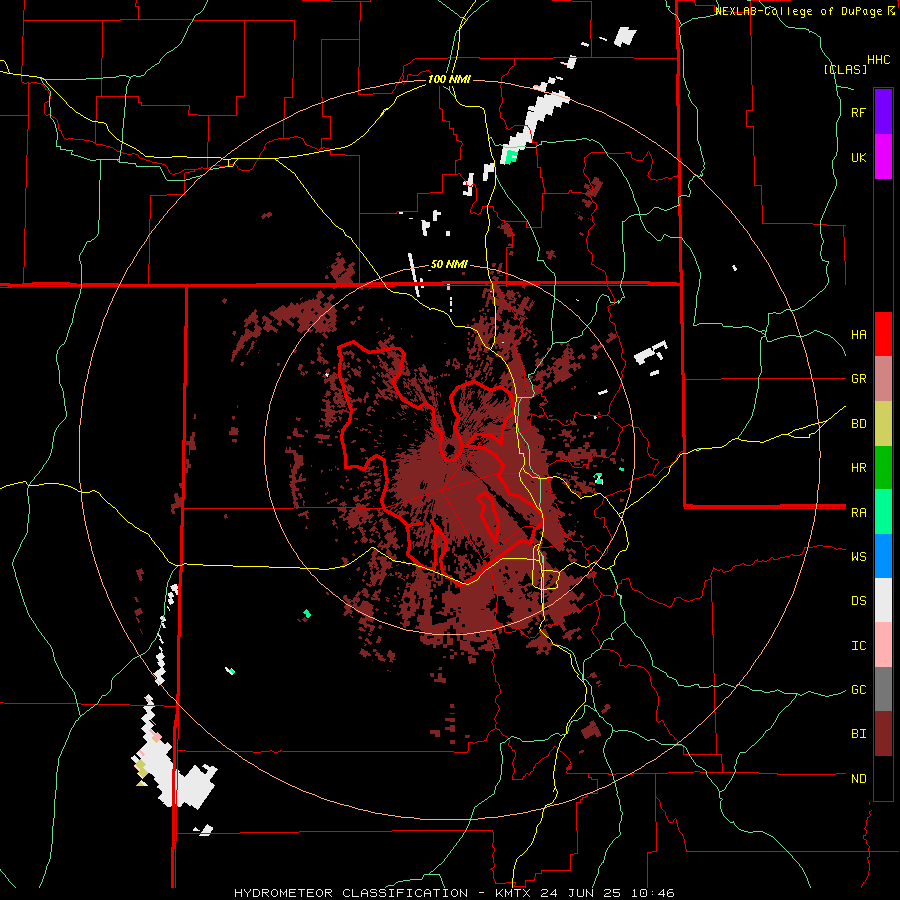This screenshot has width=900, height=900.
Task: Click the UK legend label
Action: 859,157
